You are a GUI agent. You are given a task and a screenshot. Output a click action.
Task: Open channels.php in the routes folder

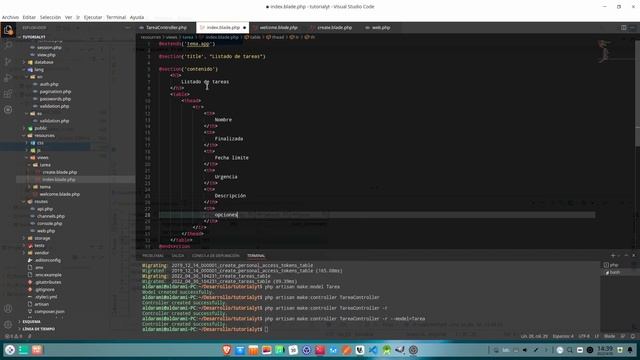tap(51, 216)
